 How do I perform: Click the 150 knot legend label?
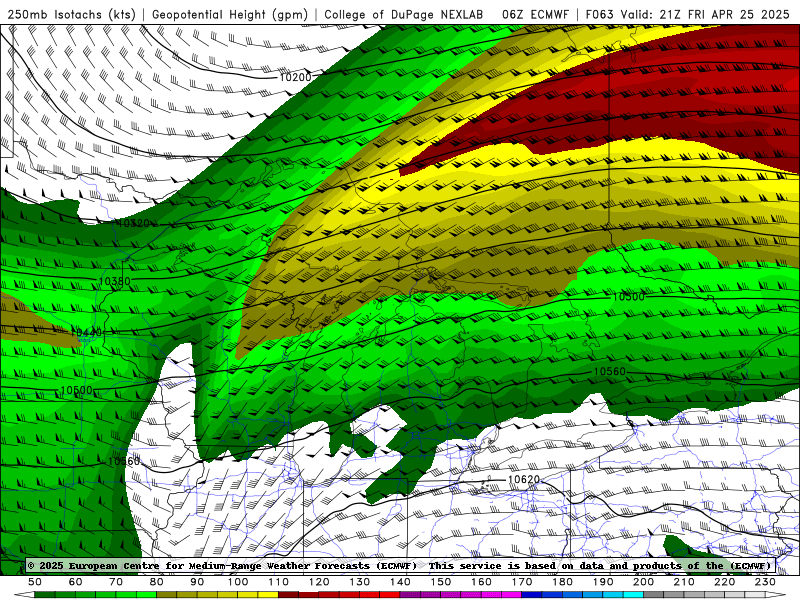[x=441, y=582]
